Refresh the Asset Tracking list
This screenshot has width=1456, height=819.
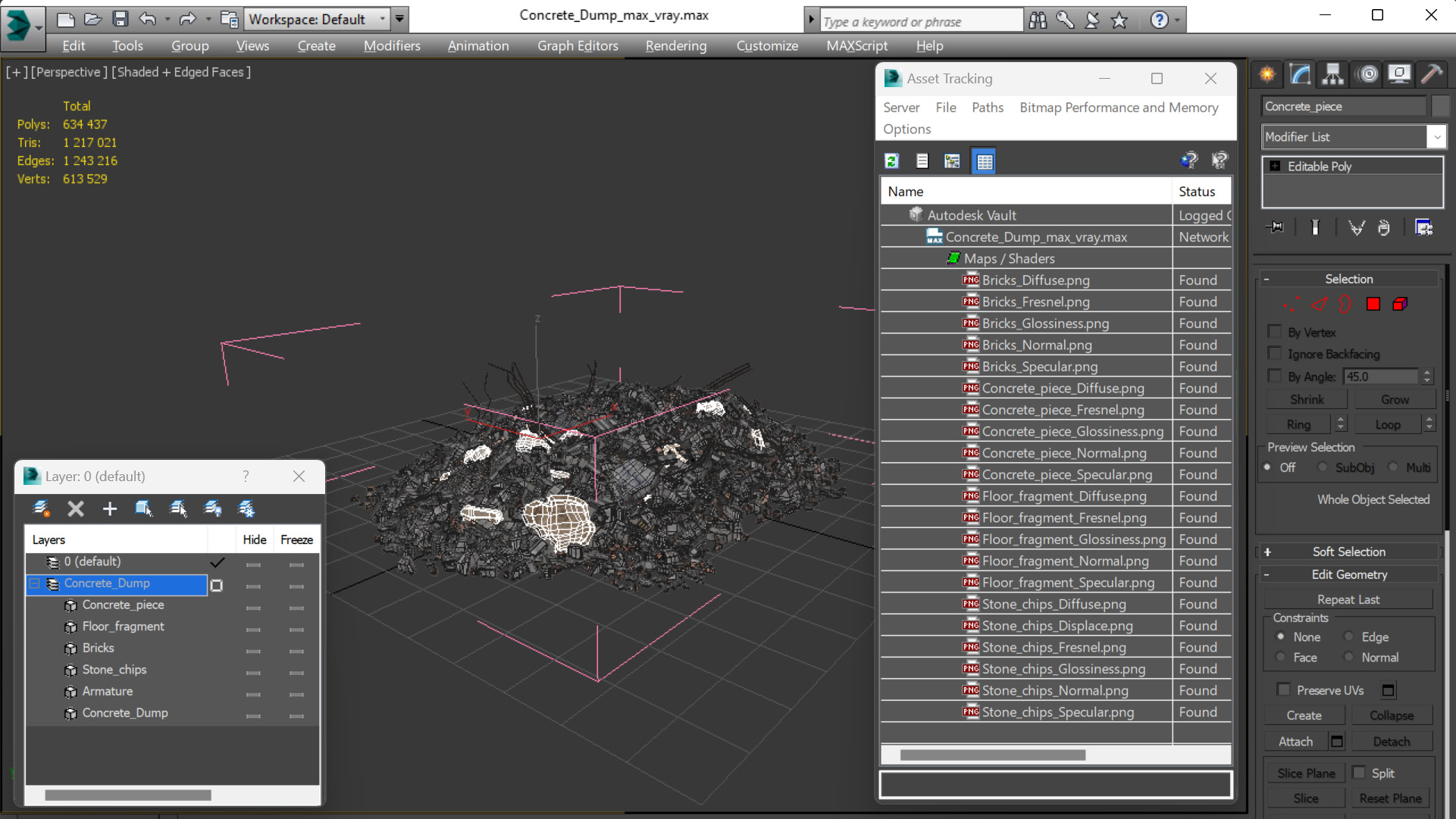(892, 161)
